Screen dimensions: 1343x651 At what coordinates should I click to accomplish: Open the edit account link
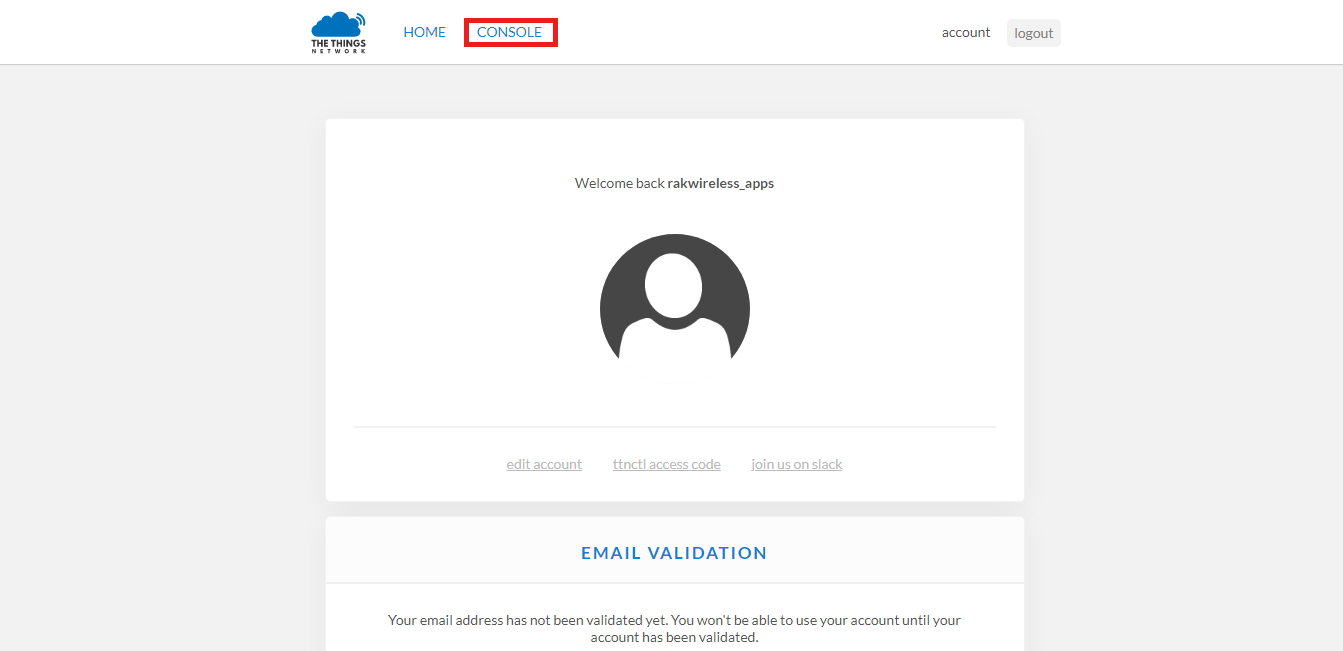[x=544, y=464]
